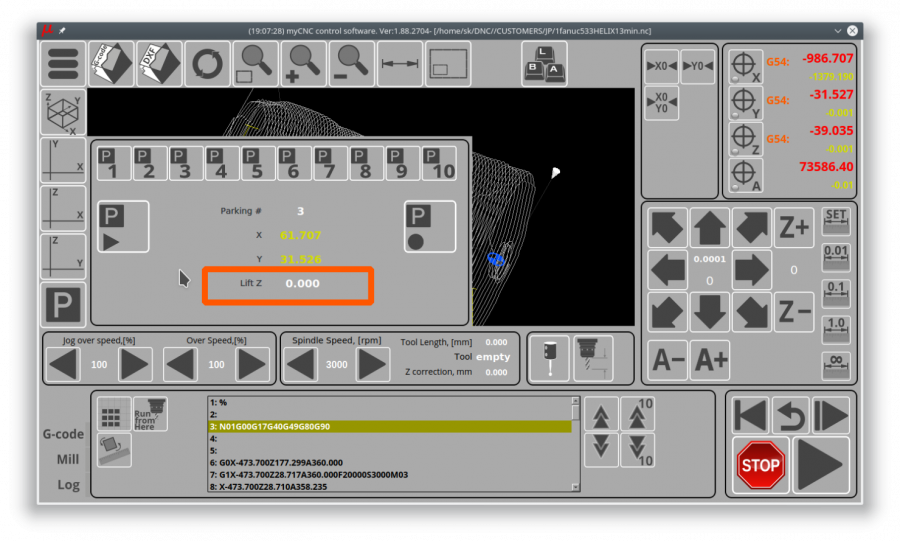Import a DXF file using toolbar icon

coord(159,64)
